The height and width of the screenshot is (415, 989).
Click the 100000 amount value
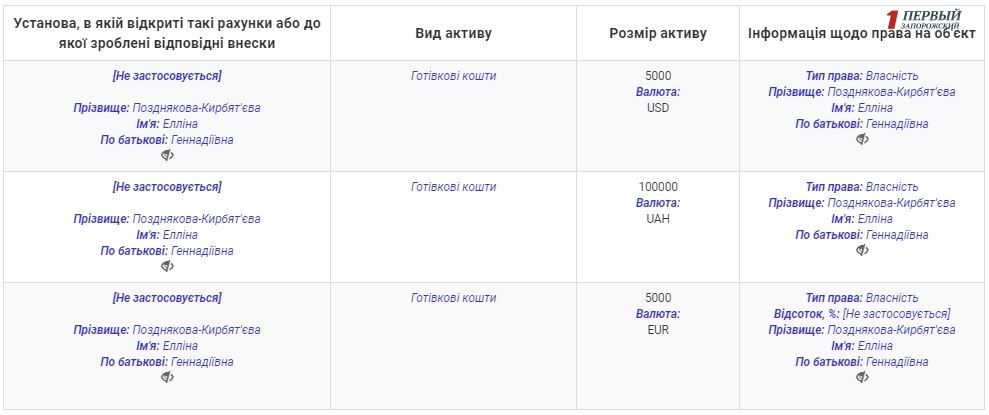(658, 187)
